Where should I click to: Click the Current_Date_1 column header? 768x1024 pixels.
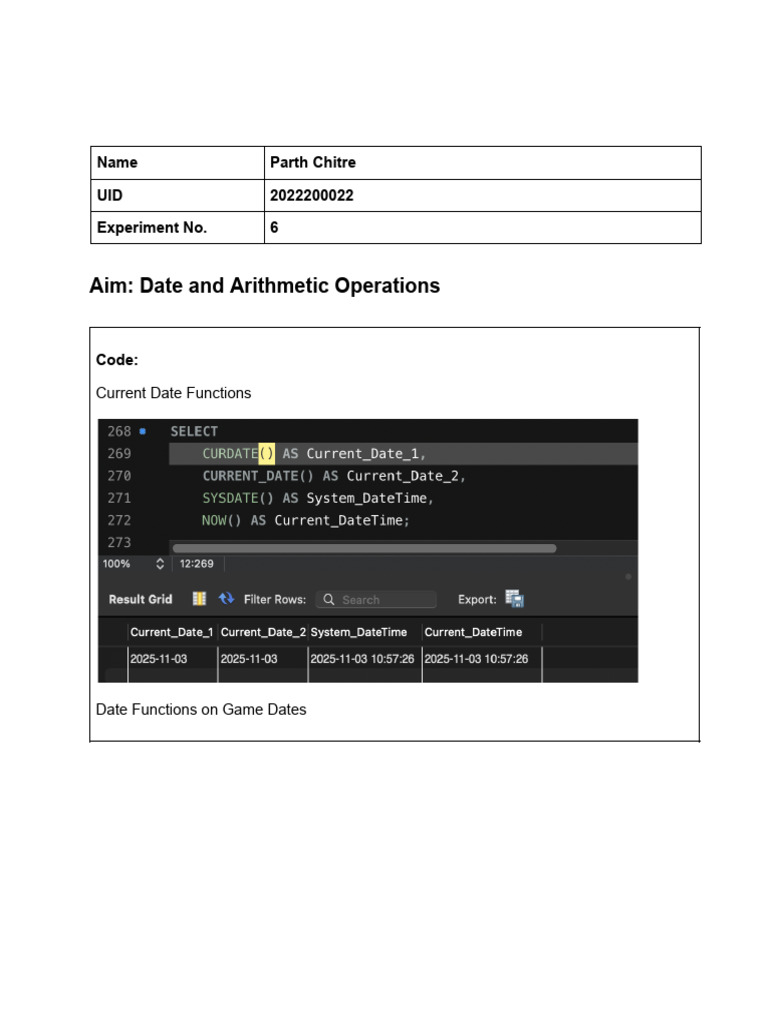[x=172, y=632]
